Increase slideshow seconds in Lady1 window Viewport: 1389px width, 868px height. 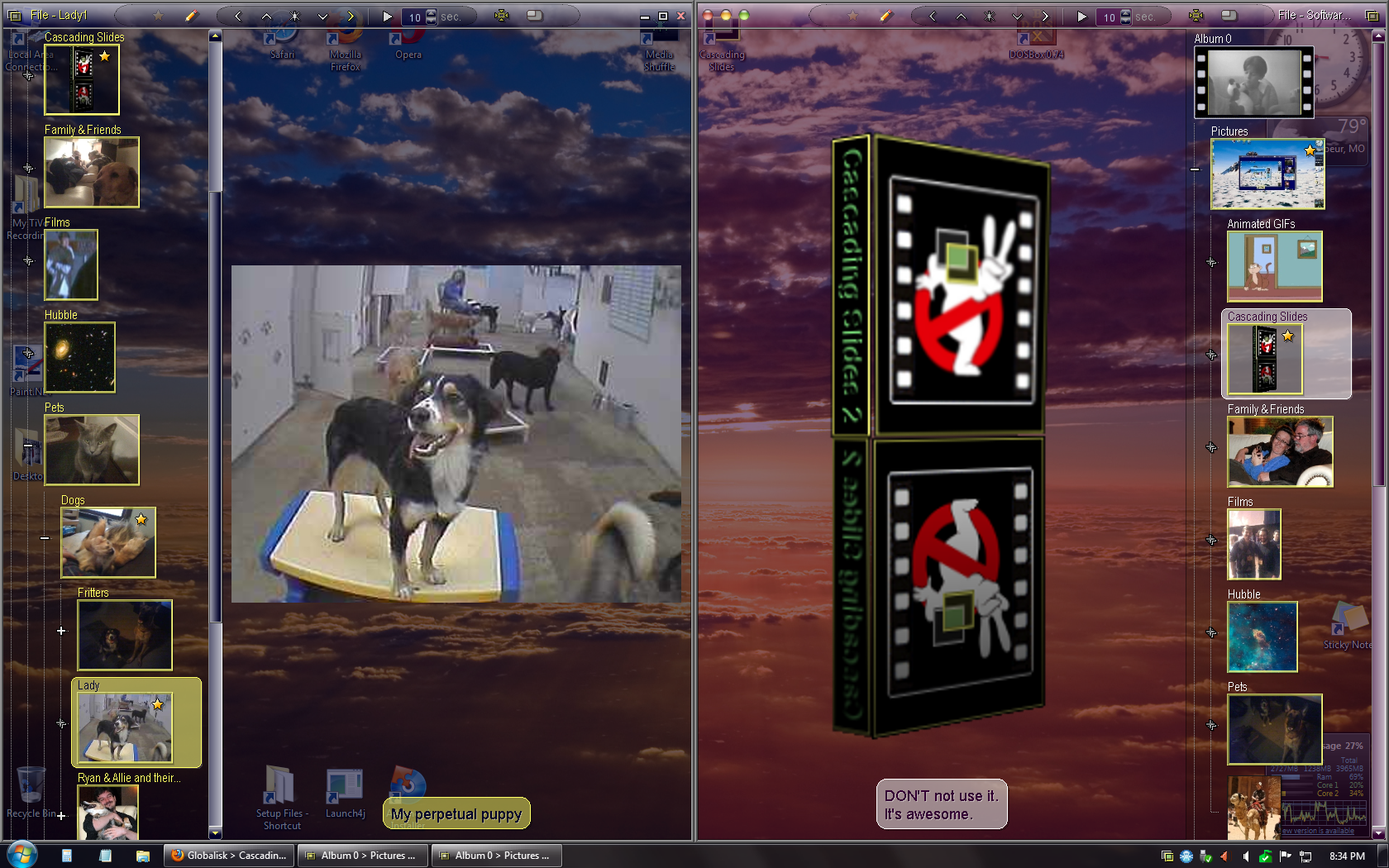(431, 12)
